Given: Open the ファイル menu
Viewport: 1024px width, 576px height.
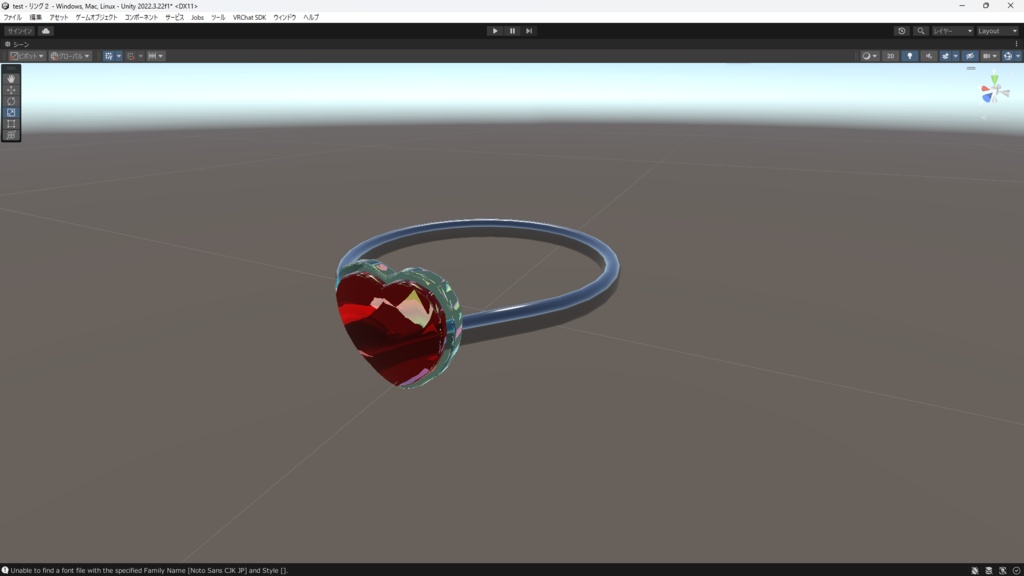Looking at the screenshot, I should [12, 18].
